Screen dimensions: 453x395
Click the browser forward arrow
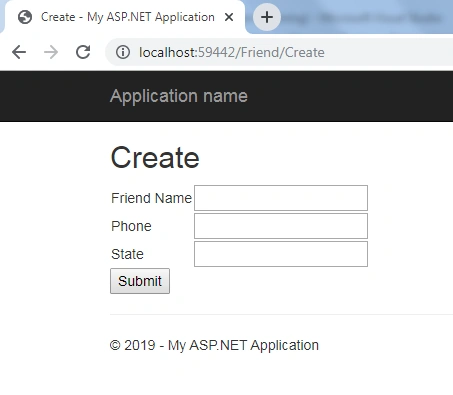point(51,52)
